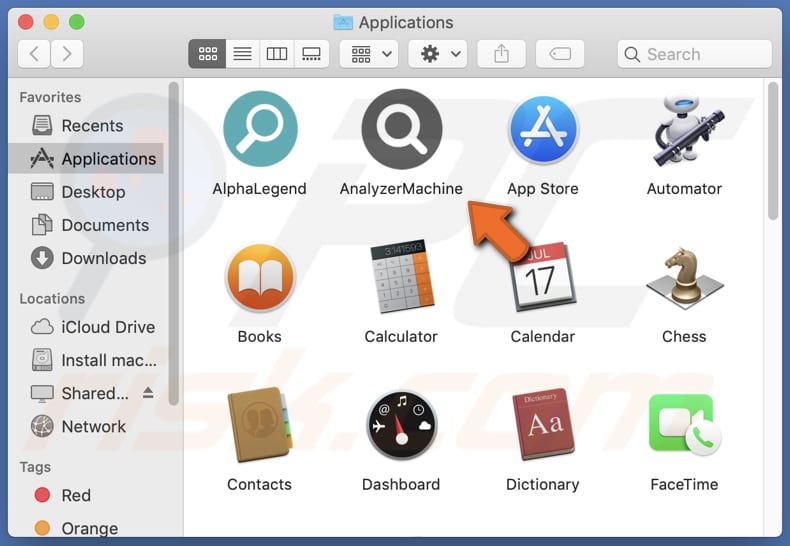Close the Finder window
The width and height of the screenshot is (790, 546).
click(26, 22)
